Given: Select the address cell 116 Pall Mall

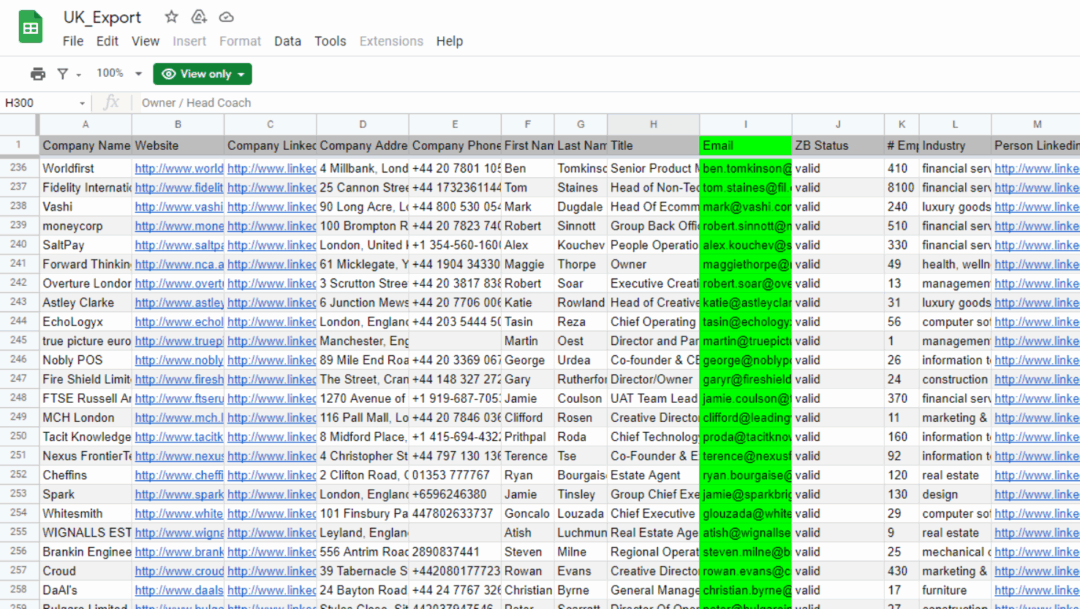Looking at the screenshot, I should click(362, 417).
